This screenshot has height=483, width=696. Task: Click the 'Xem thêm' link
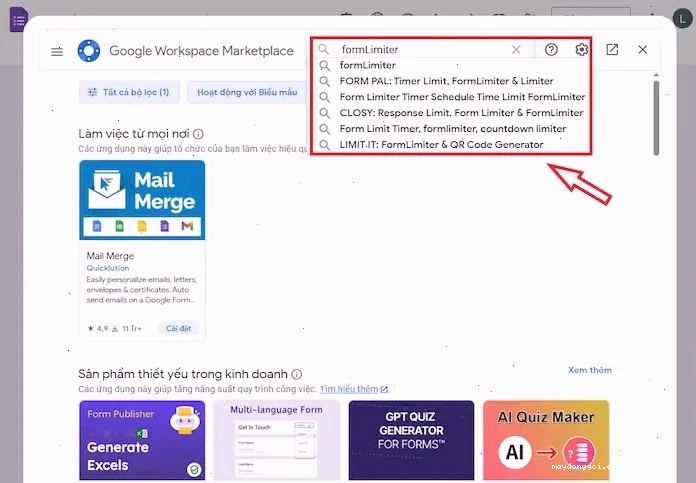pos(590,370)
